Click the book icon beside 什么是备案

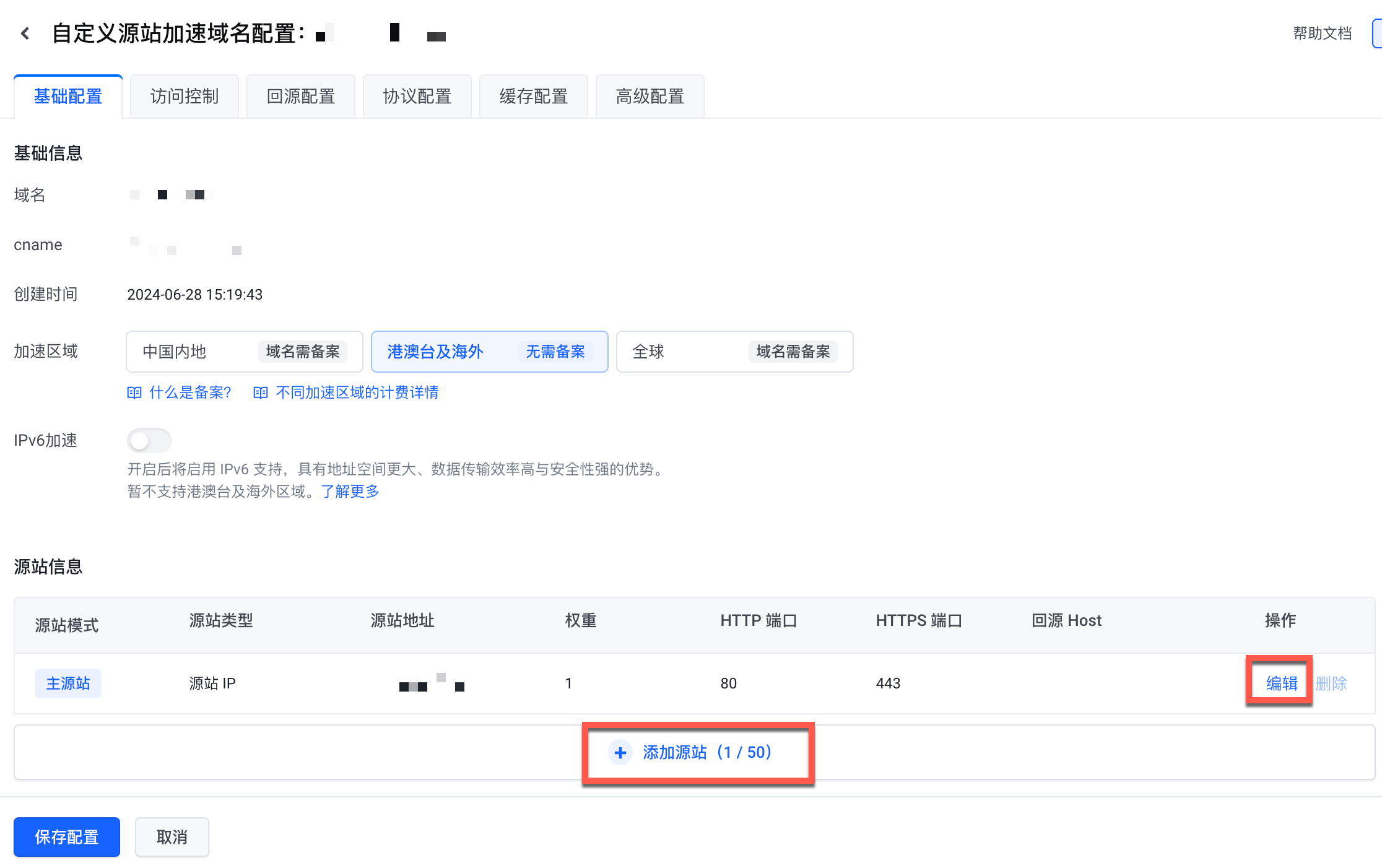click(134, 393)
